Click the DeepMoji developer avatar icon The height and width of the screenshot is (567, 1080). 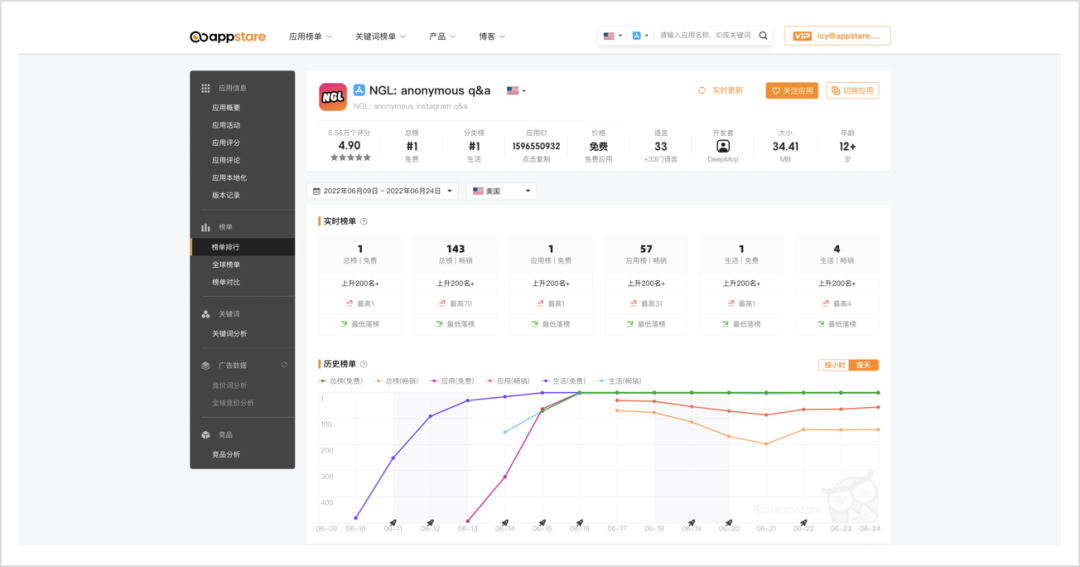(x=723, y=146)
